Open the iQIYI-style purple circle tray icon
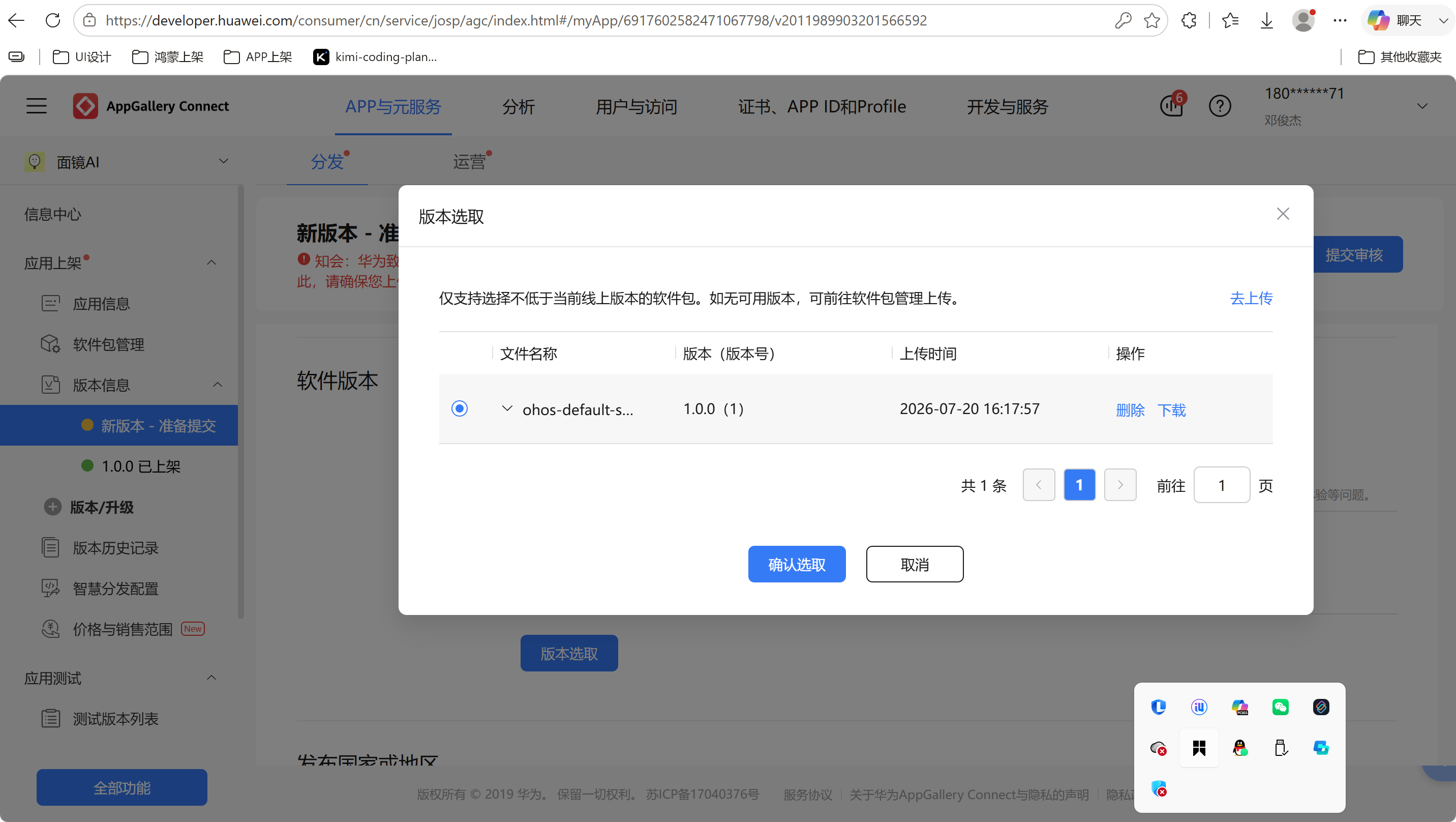 1199,707
